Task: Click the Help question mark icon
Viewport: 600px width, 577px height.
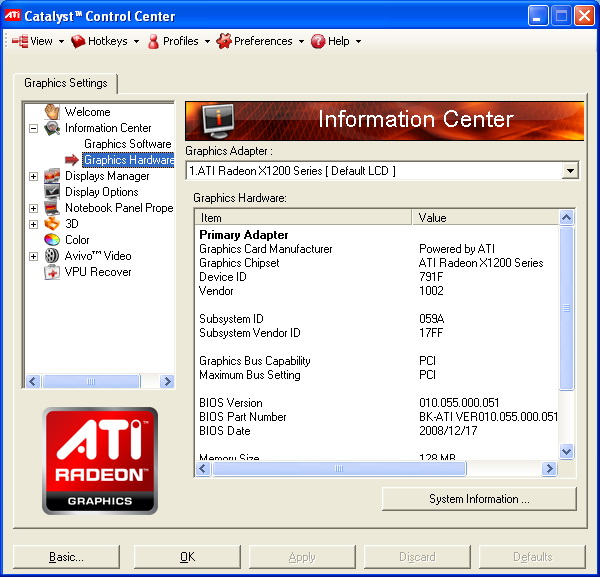Action: [318, 41]
